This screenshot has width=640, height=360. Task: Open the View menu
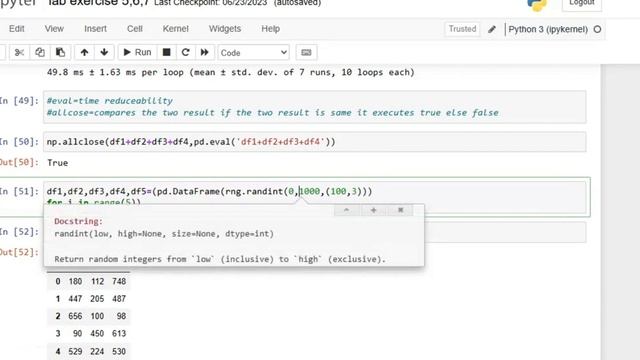[54, 29]
